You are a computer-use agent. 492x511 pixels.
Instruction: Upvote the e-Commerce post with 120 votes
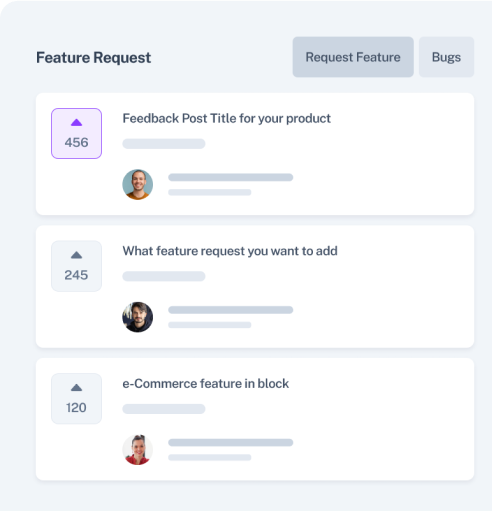pyautogui.click(x=76, y=399)
